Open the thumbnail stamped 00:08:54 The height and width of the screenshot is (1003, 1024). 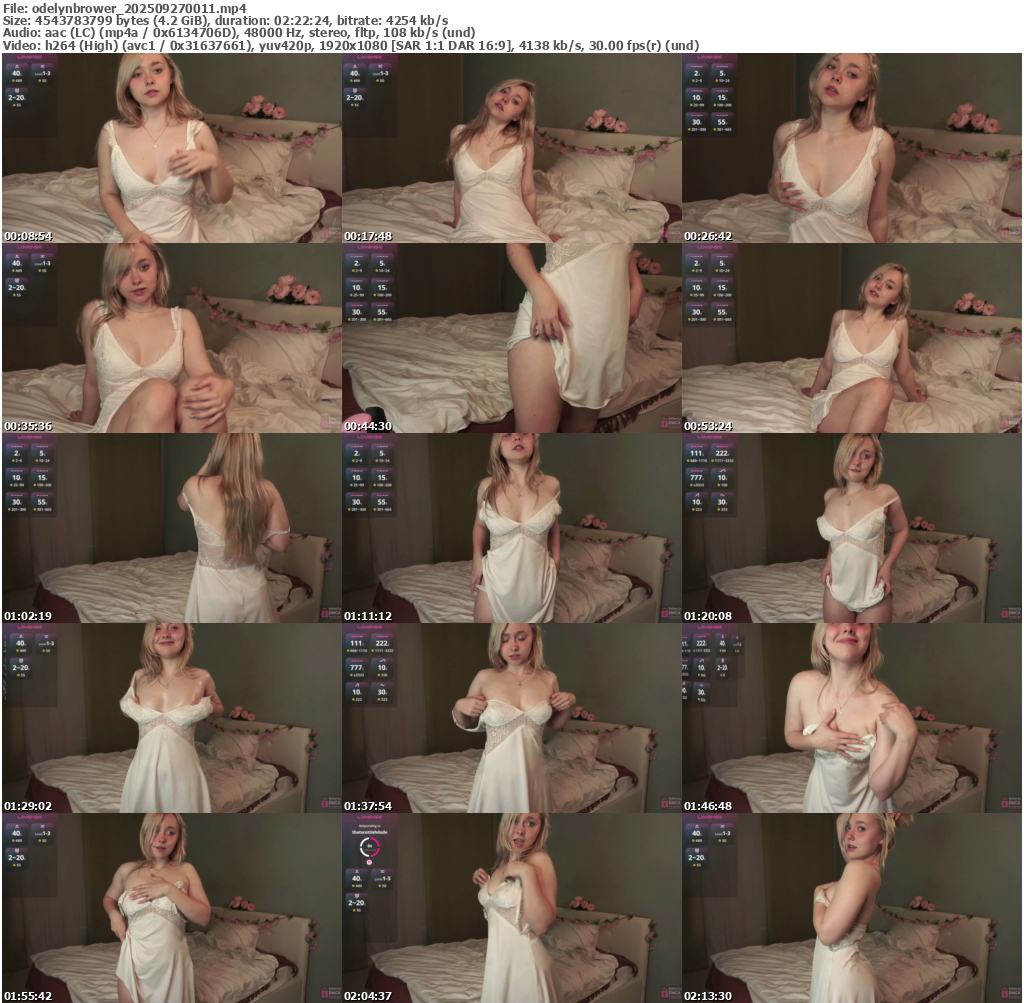(x=172, y=148)
